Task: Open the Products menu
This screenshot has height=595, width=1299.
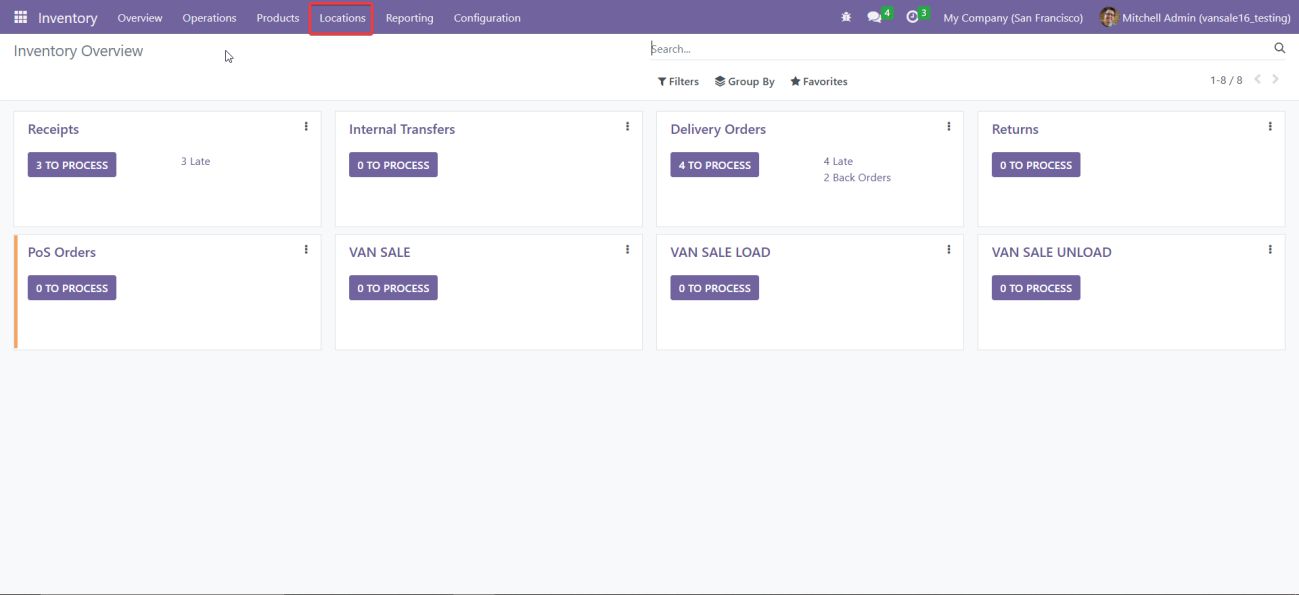Action: [277, 18]
